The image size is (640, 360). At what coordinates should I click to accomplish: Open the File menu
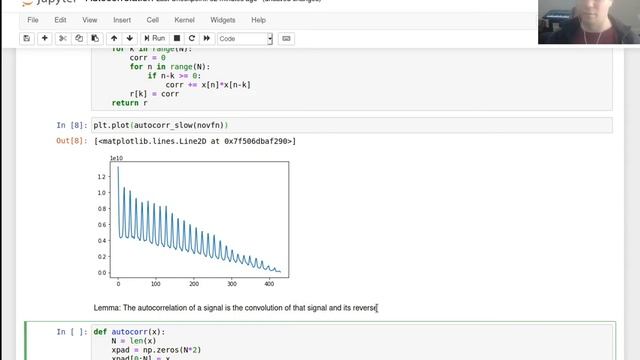tap(33, 20)
